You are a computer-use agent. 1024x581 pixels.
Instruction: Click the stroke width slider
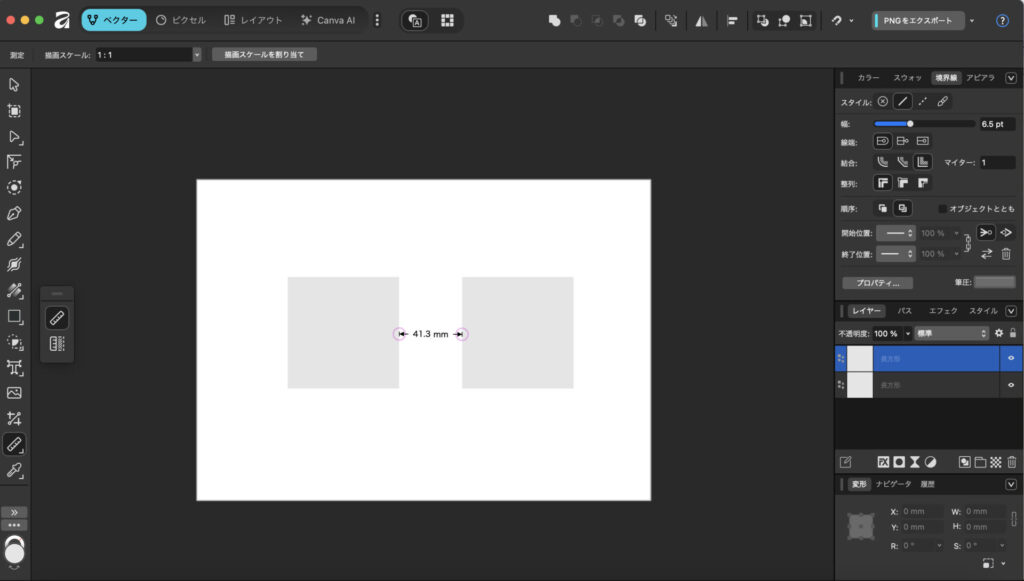pos(924,124)
